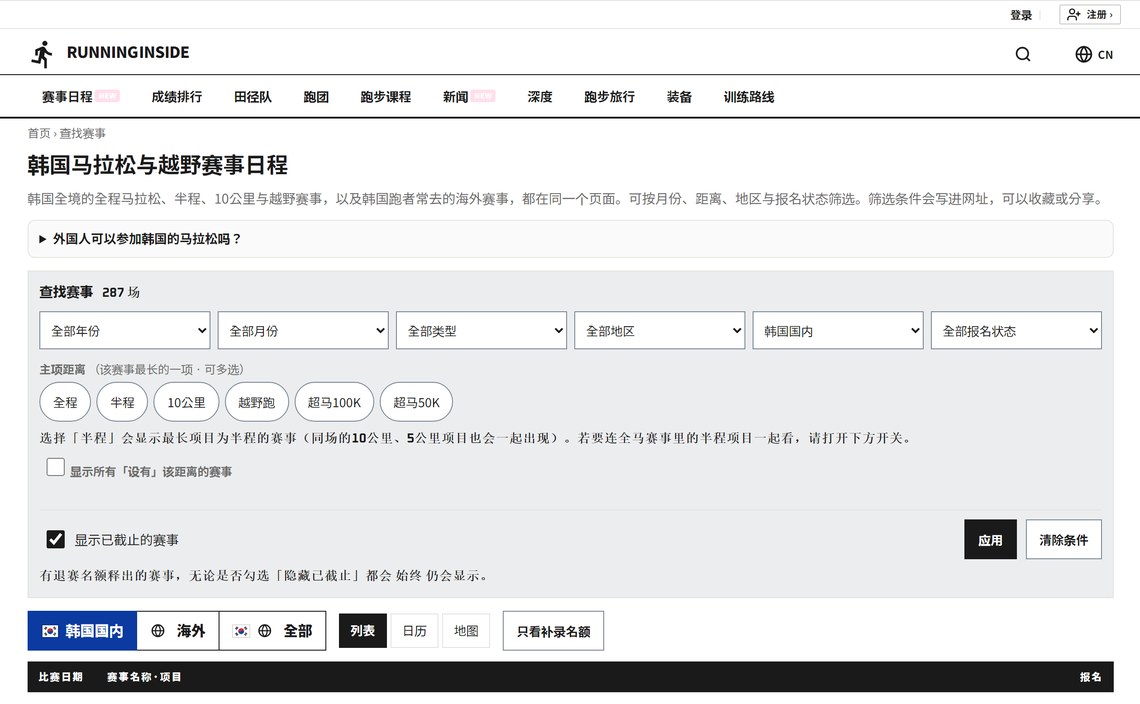This screenshot has width=1140, height=704.
Task: Click the 登录 link
Action: pyautogui.click(x=1021, y=15)
